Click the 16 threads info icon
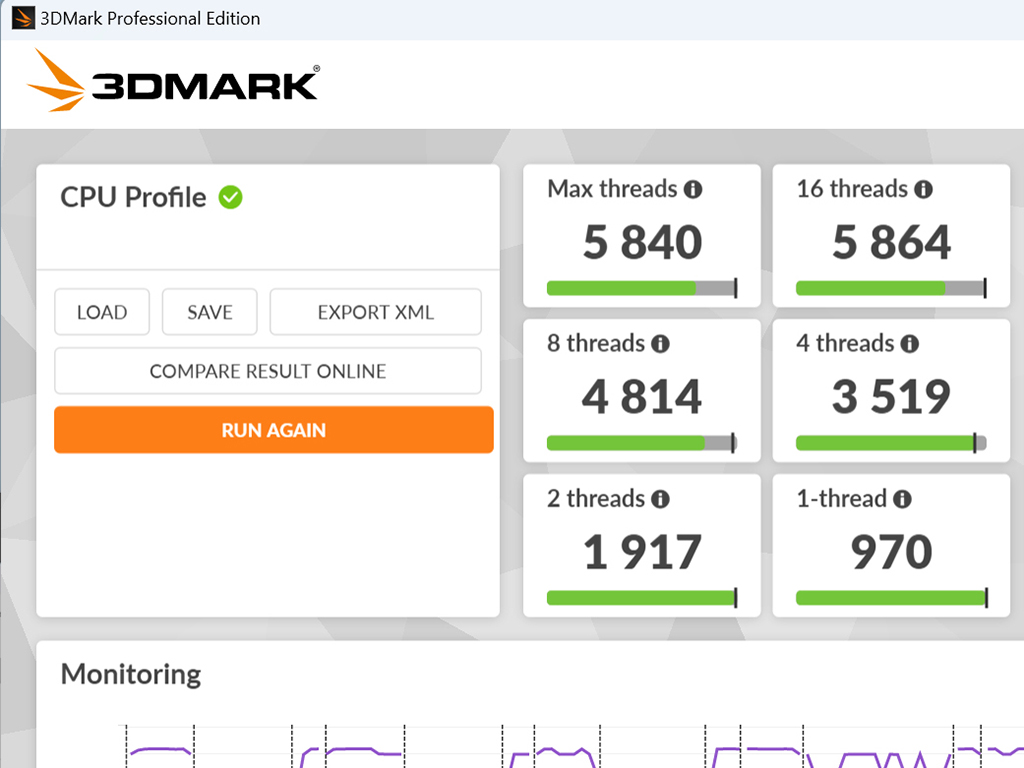This screenshot has height=768, width=1024. pyautogui.click(x=923, y=189)
